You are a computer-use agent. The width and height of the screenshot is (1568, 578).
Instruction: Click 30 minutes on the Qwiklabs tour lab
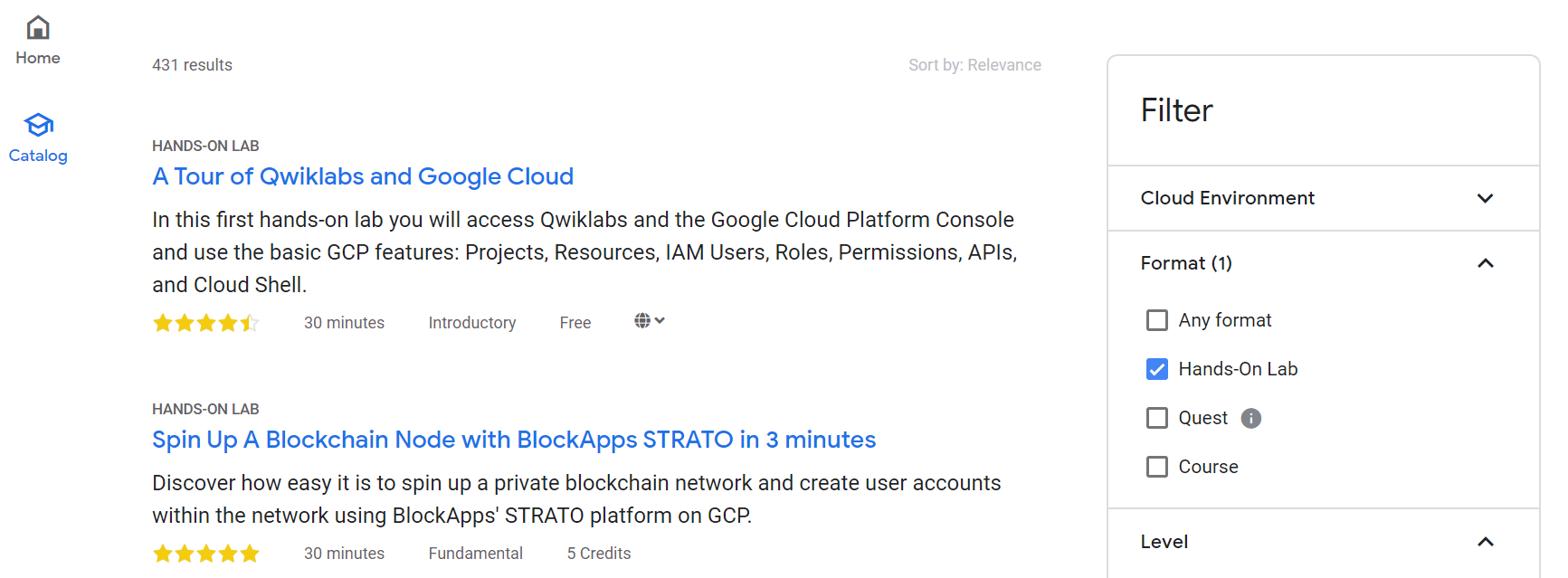click(x=344, y=323)
